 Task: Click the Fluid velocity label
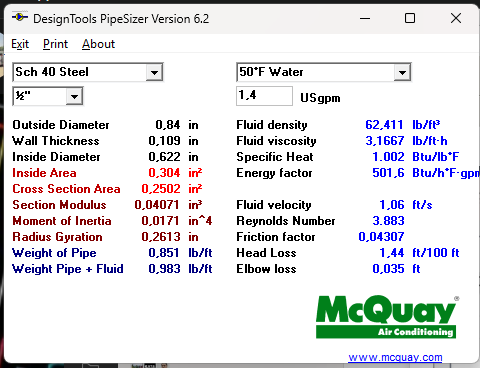point(274,205)
